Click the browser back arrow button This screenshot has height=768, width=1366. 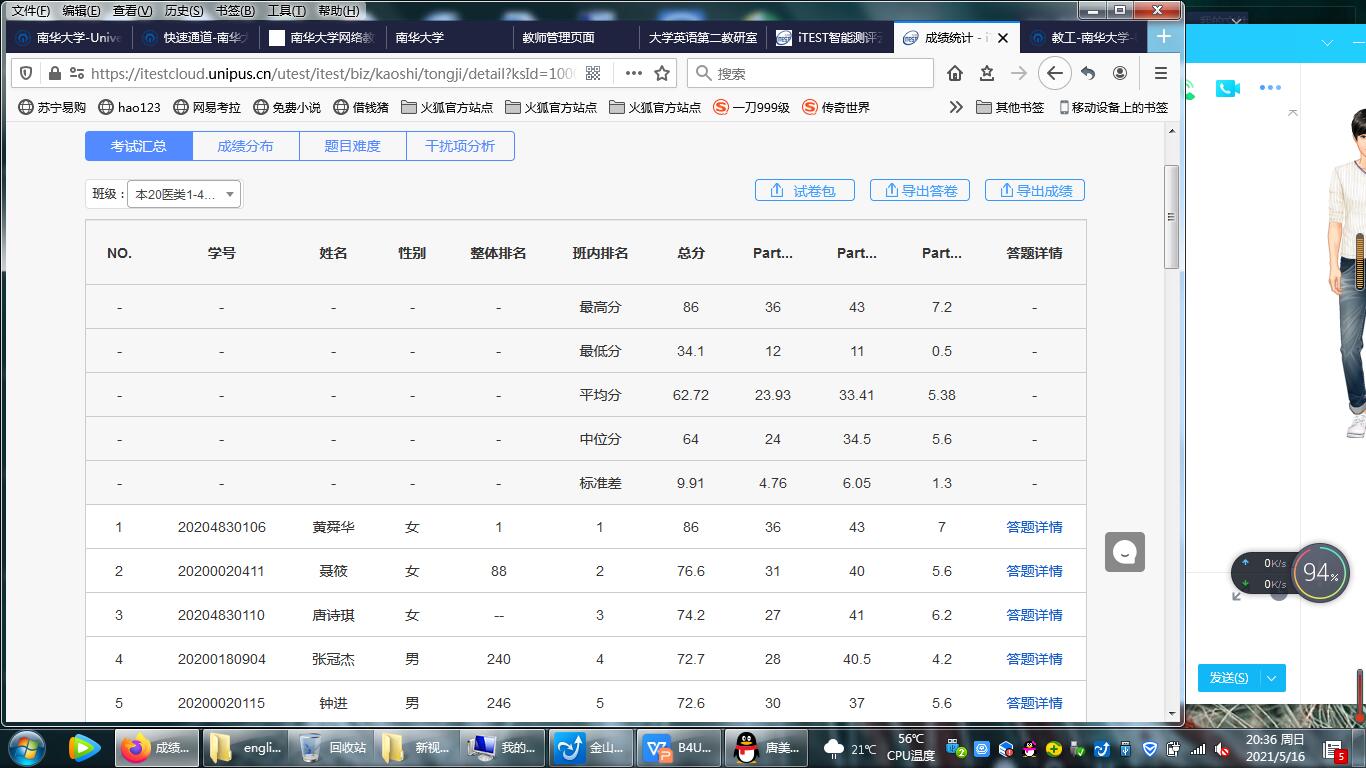1054,73
